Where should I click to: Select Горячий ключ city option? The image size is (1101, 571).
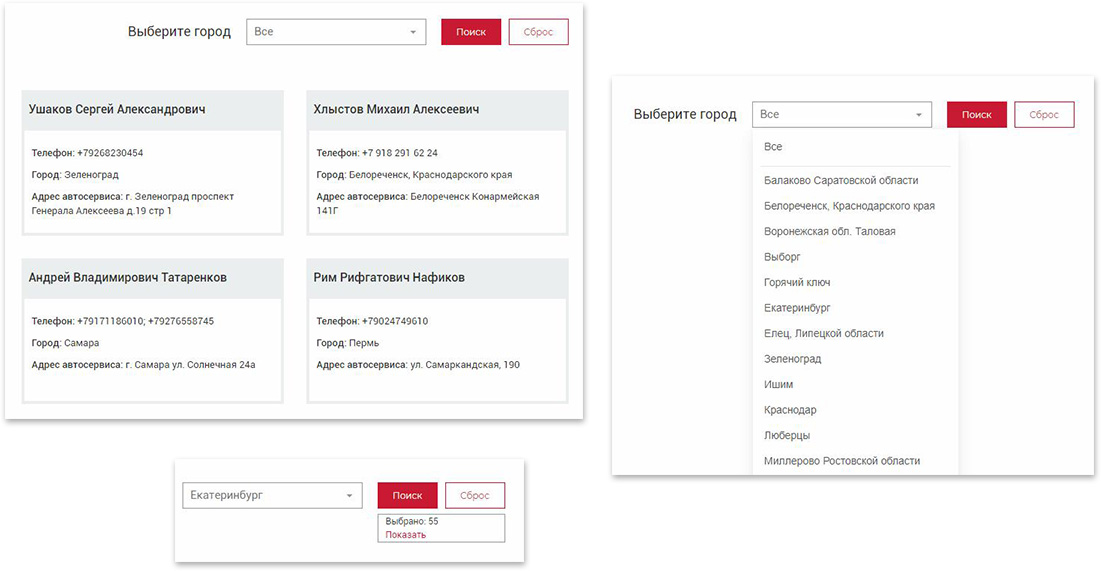click(797, 283)
